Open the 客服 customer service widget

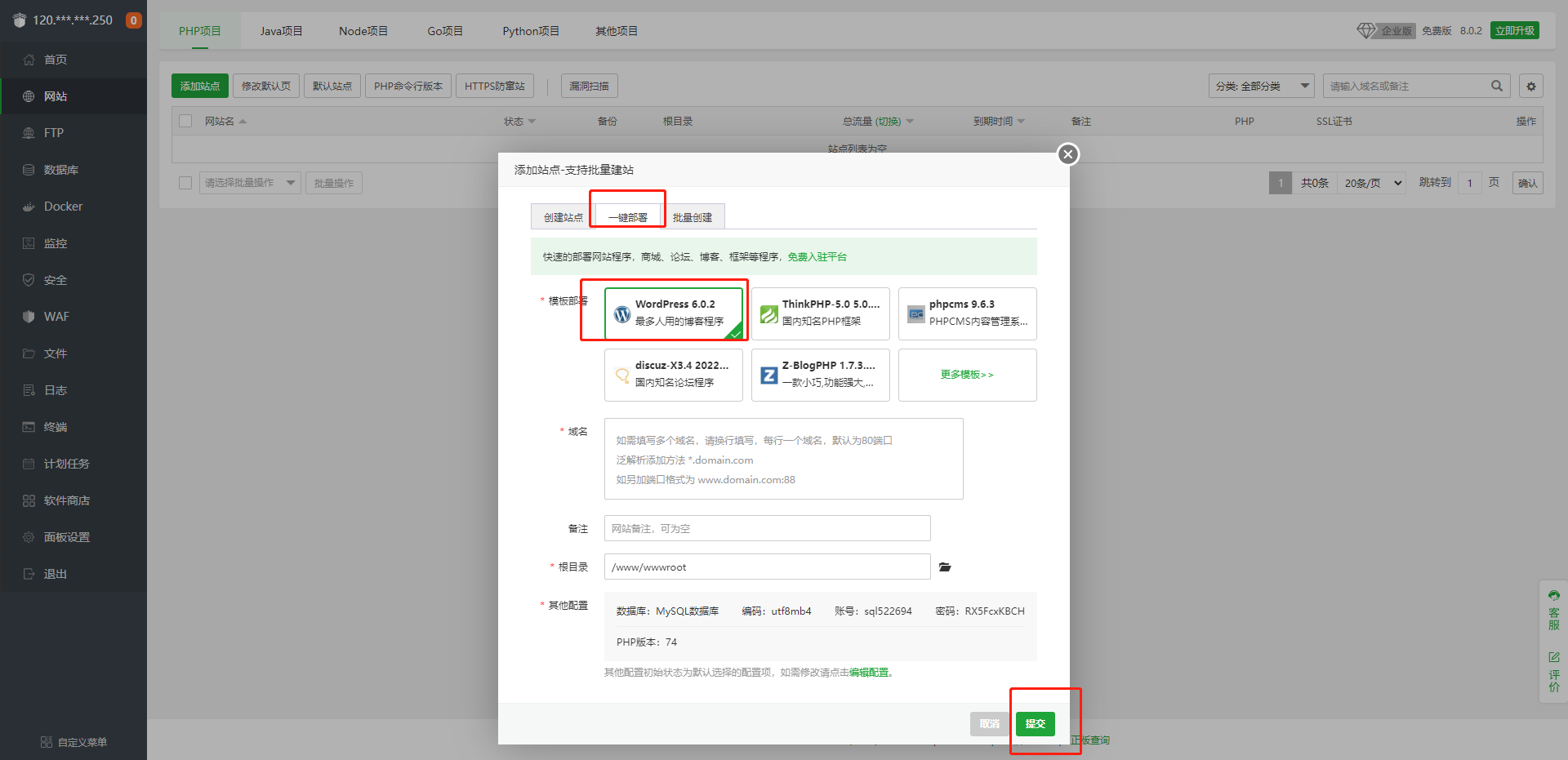(x=1554, y=610)
